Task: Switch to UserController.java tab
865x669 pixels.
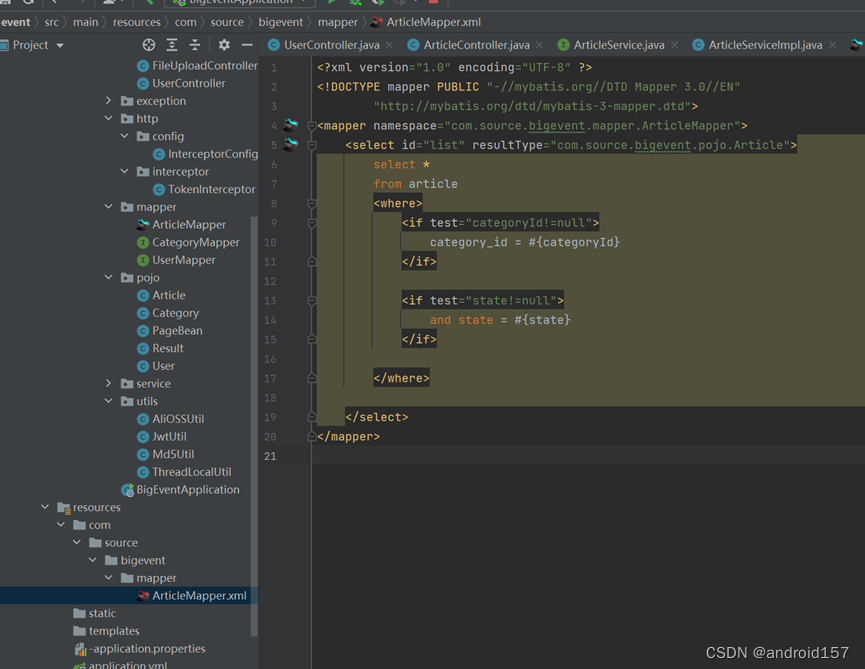Action: tap(332, 45)
